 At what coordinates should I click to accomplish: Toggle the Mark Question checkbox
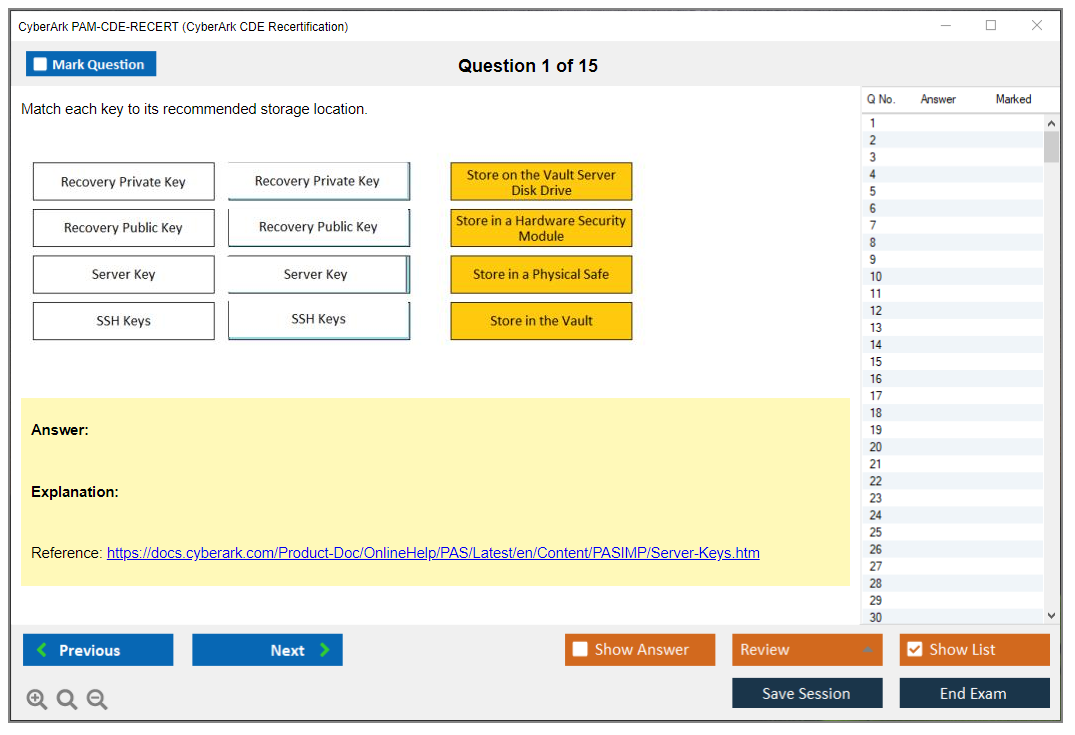point(41,65)
